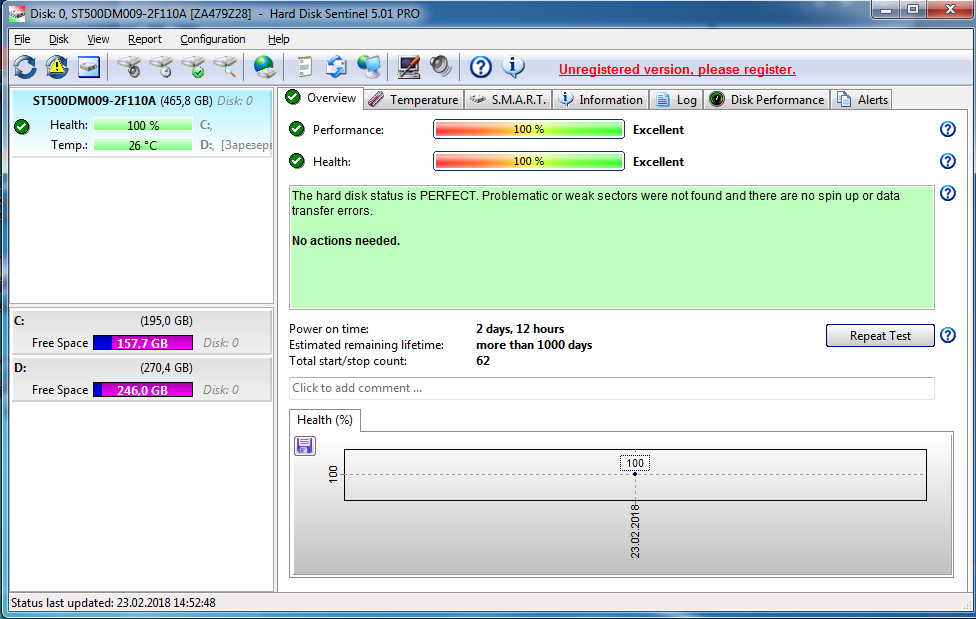Image resolution: width=976 pixels, height=619 pixels.
Task: Open the S.M.A.R.T. tab
Action: (x=508, y=100)
